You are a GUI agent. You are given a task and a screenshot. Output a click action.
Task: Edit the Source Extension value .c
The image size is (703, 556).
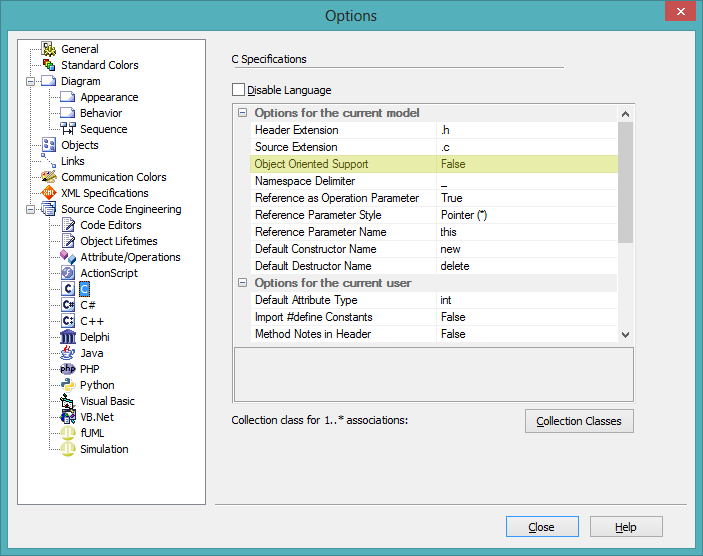(527, 147)
